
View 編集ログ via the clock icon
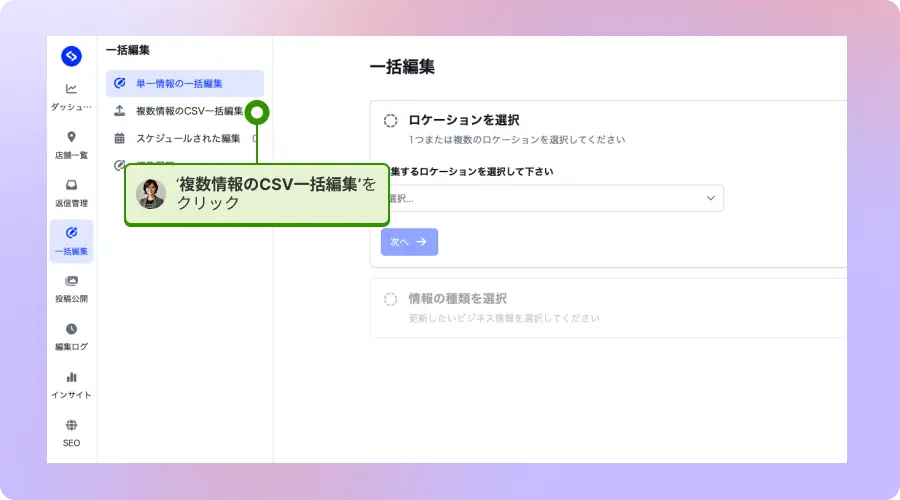click(x=71, y=329)
